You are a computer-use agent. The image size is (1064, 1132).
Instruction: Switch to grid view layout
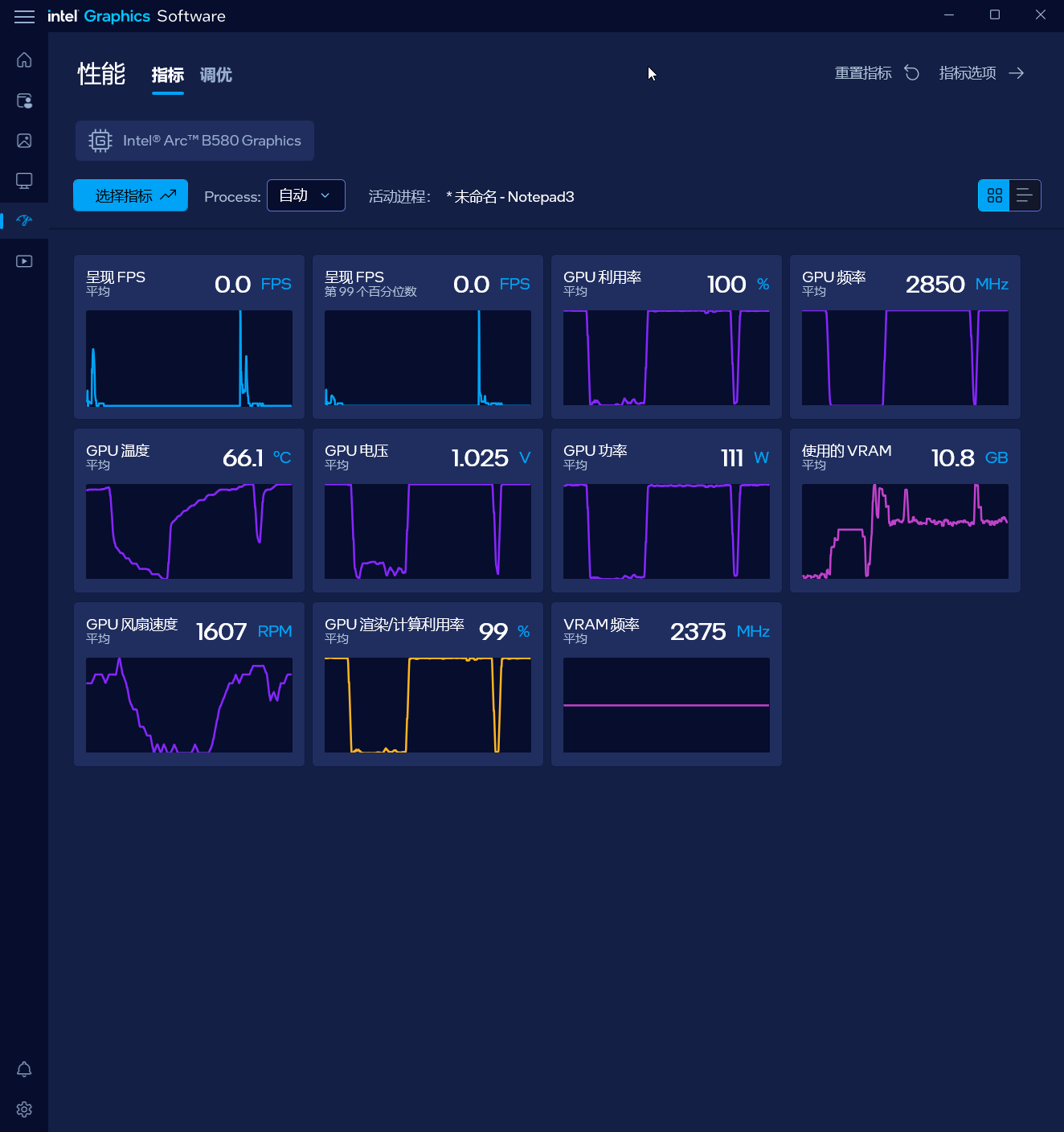point(994,195)
